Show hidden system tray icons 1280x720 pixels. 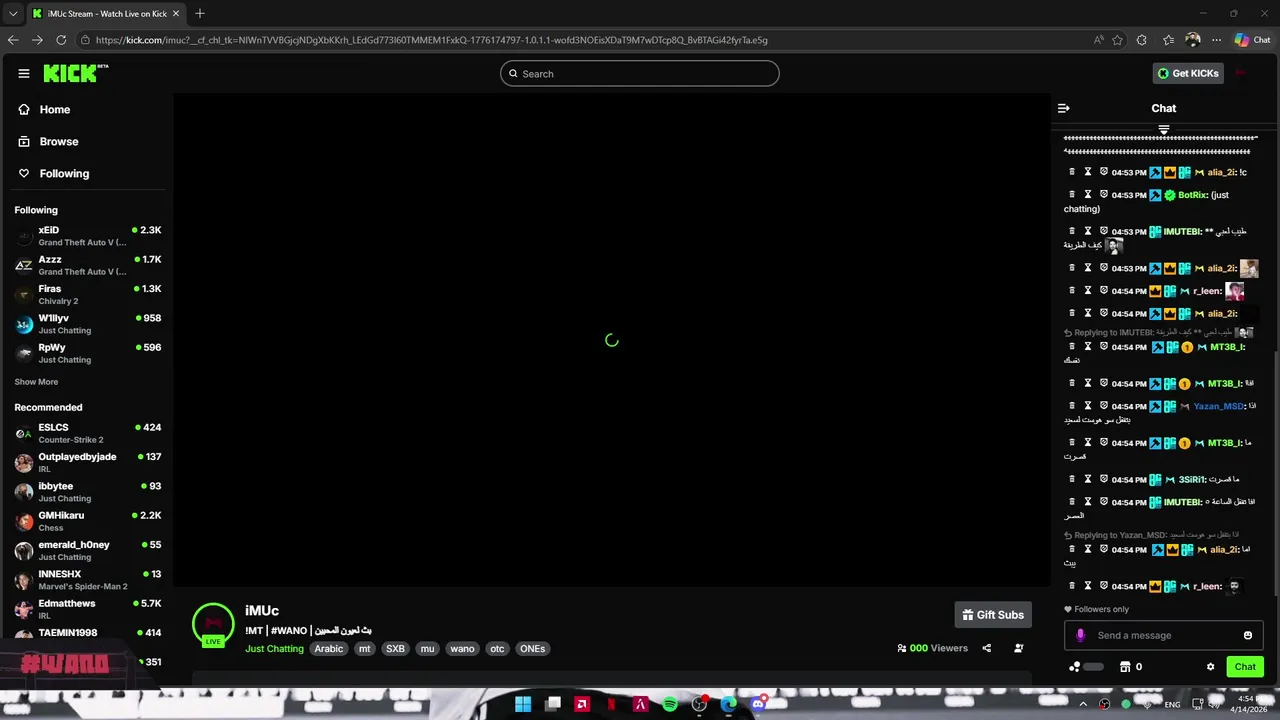tap(1083, 704)
